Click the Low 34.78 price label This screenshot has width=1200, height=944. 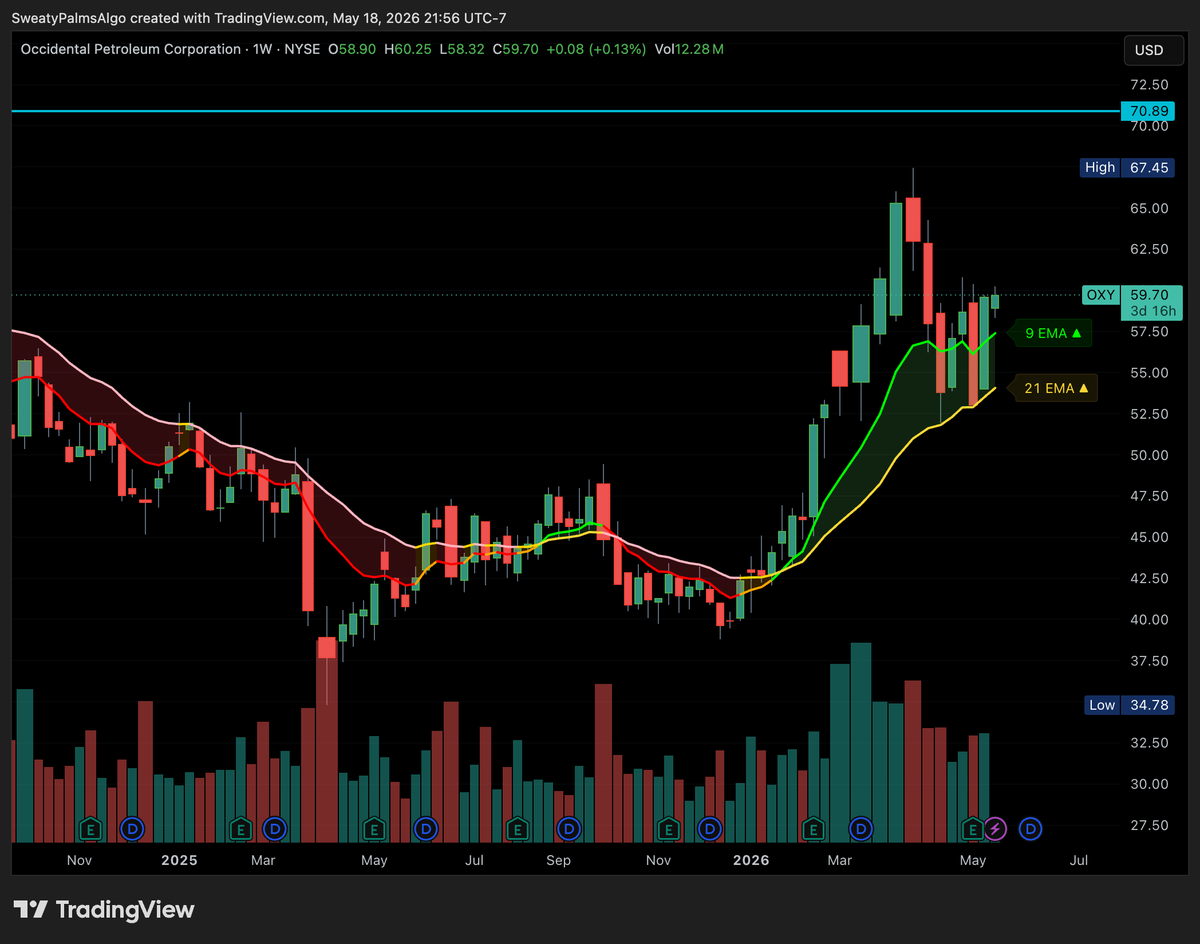pyautogui.click(x=1128, y=705)
